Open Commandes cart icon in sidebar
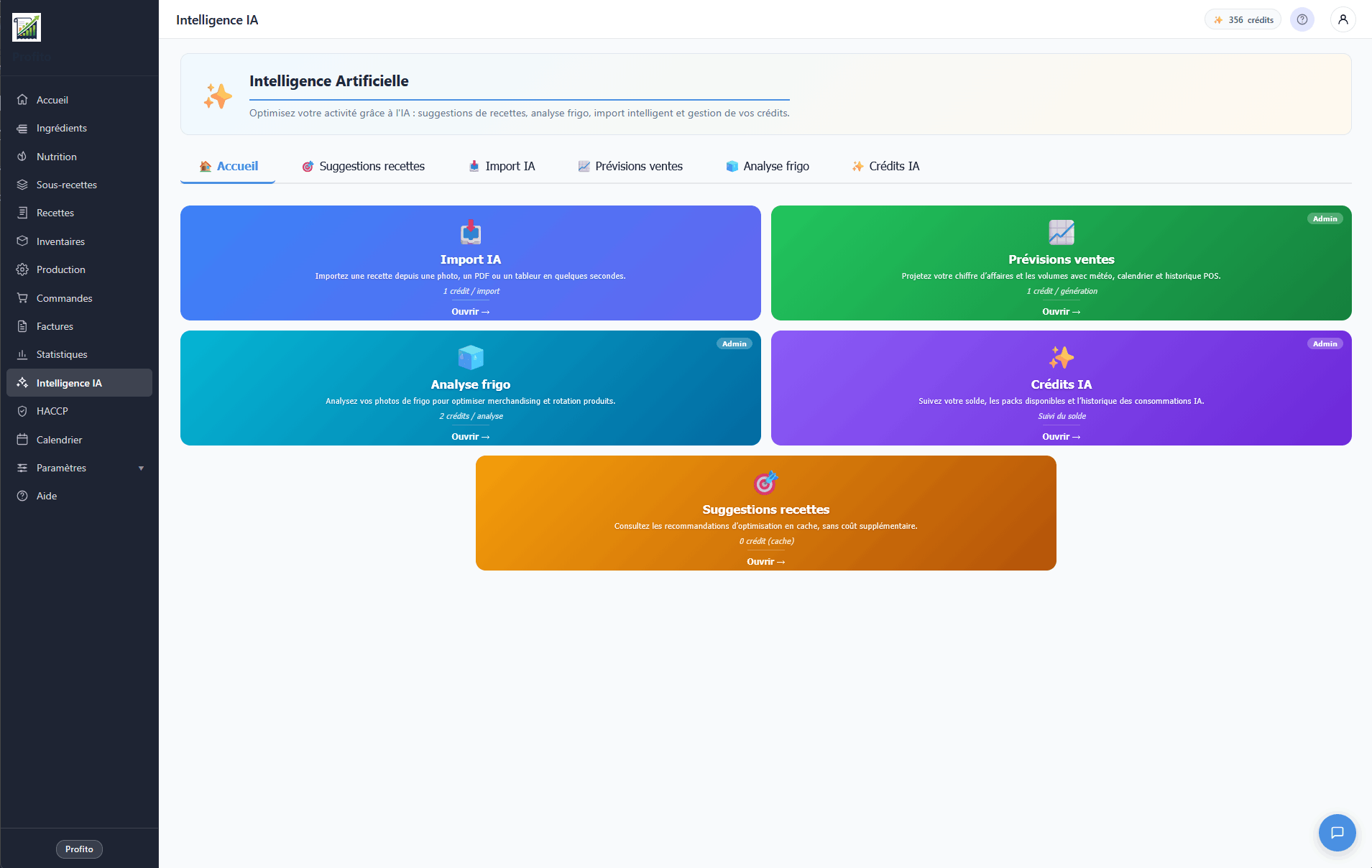Viewport: 1372px width, 868px height. pos(22,297)
